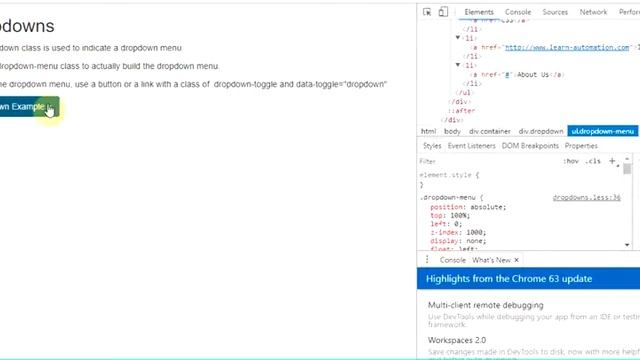Viewport: 640px width, 360px height.
Task: Click the Workspaces 2.0 heading
Action: (457, 340)
